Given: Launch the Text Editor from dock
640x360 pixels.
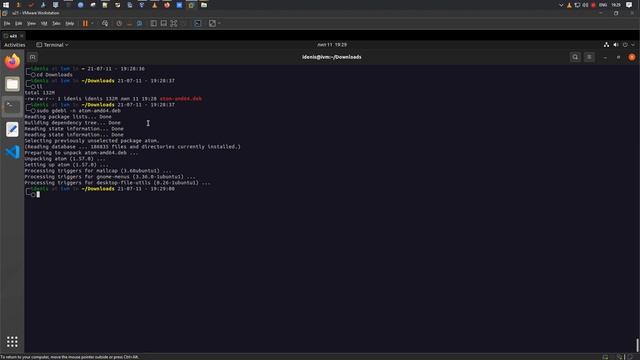Looking at the screenshot, I should [12, 129].
